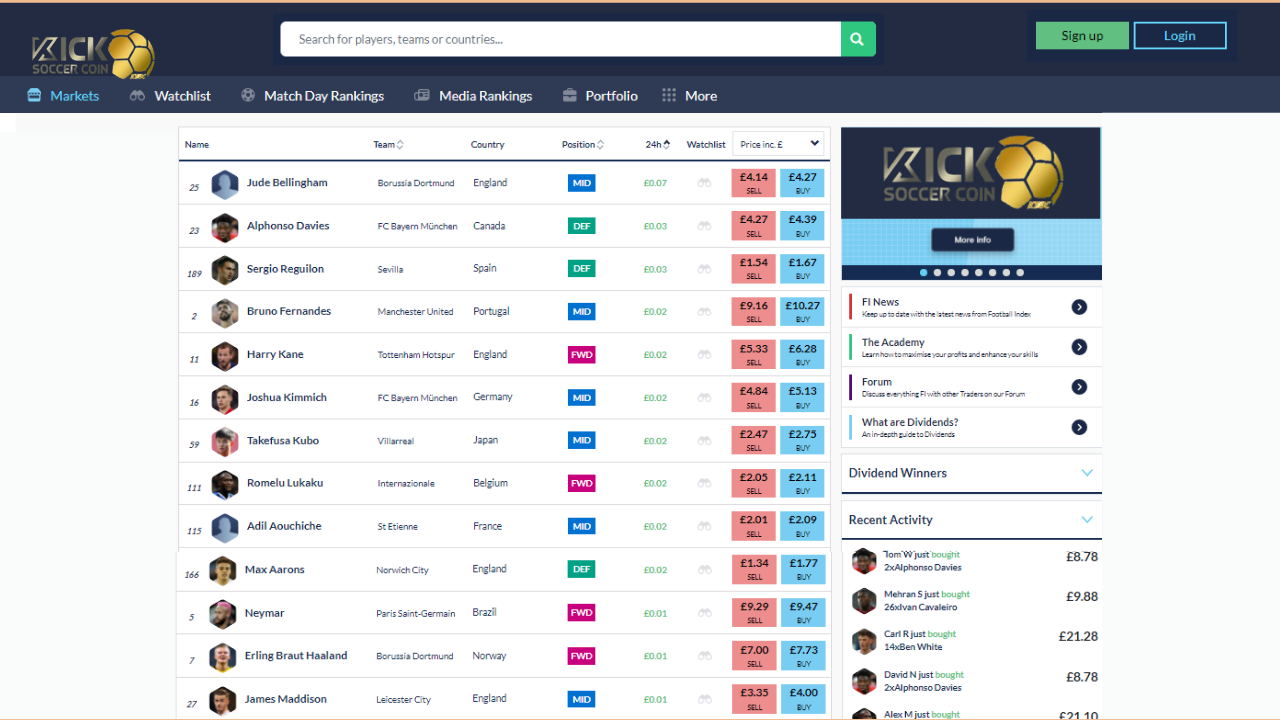The width and height of the screenshot is (1280, 720).
Task: Click MID position badge for Jude Bellingham
Action: (x=581, y=183)
